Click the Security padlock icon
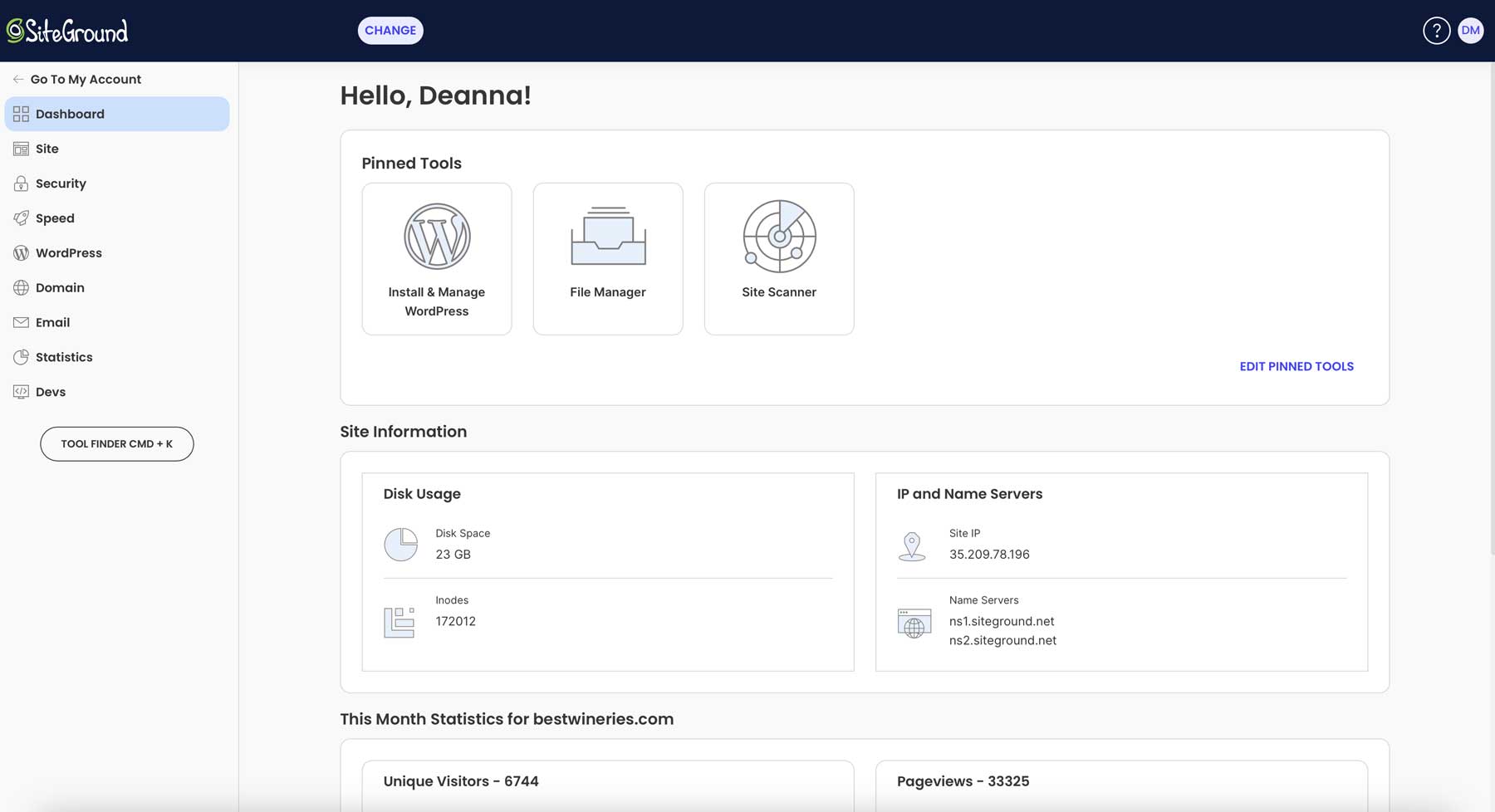Viewport: 1495px width, 812px height. click(x=21, y=183)
